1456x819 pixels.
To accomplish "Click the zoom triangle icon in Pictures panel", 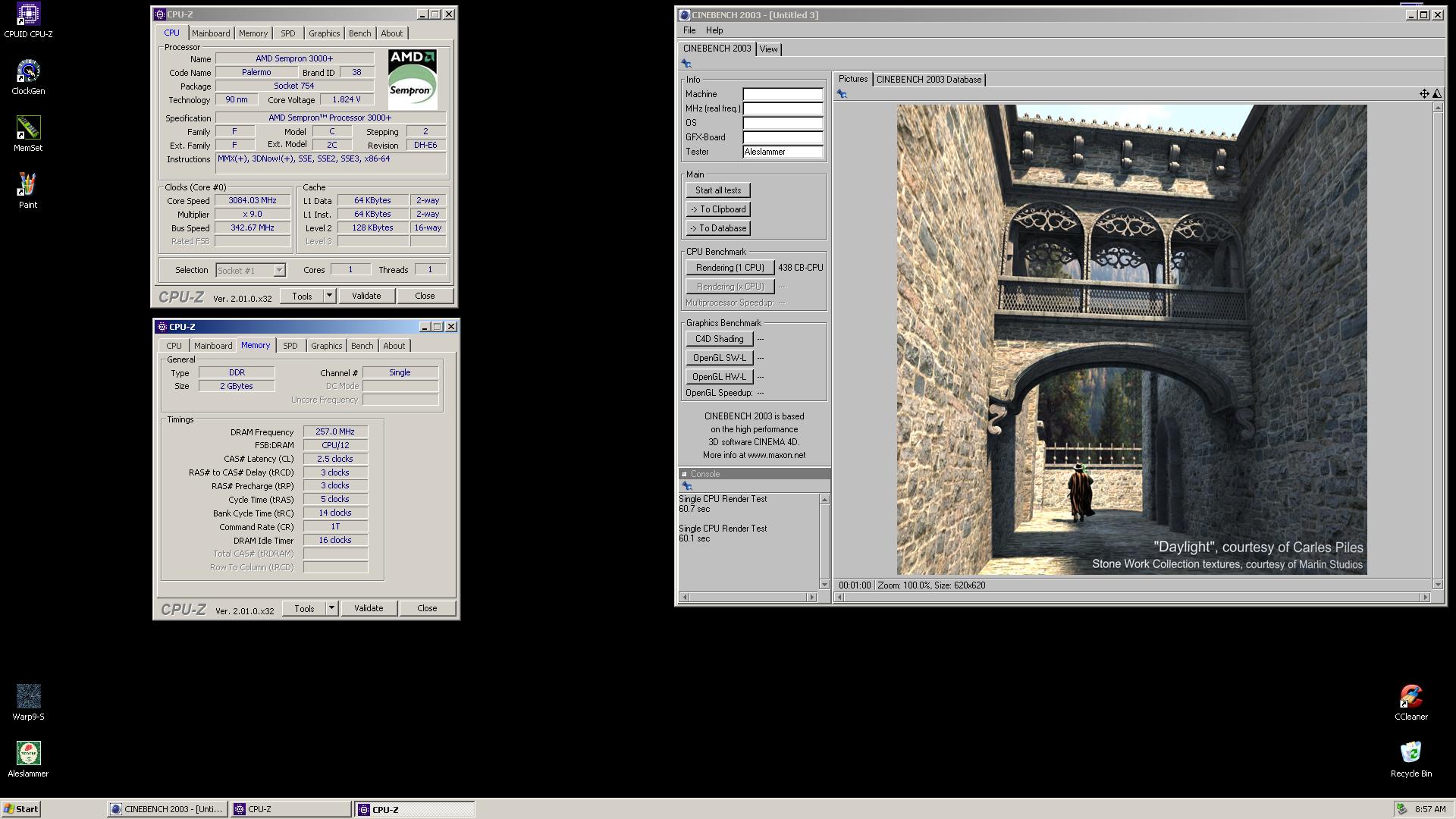I will coord(1436,94).
